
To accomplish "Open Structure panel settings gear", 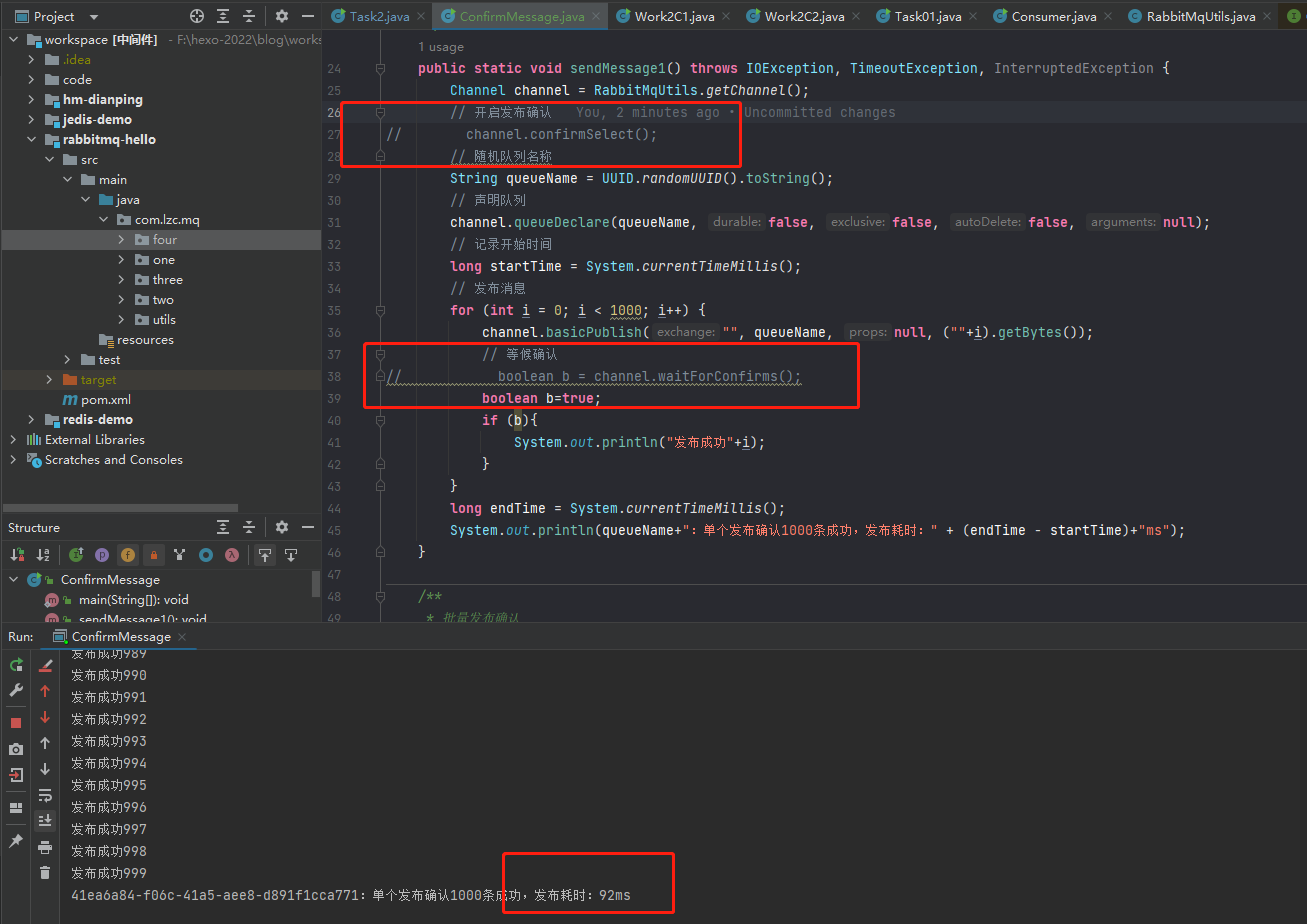I will 282,527.
